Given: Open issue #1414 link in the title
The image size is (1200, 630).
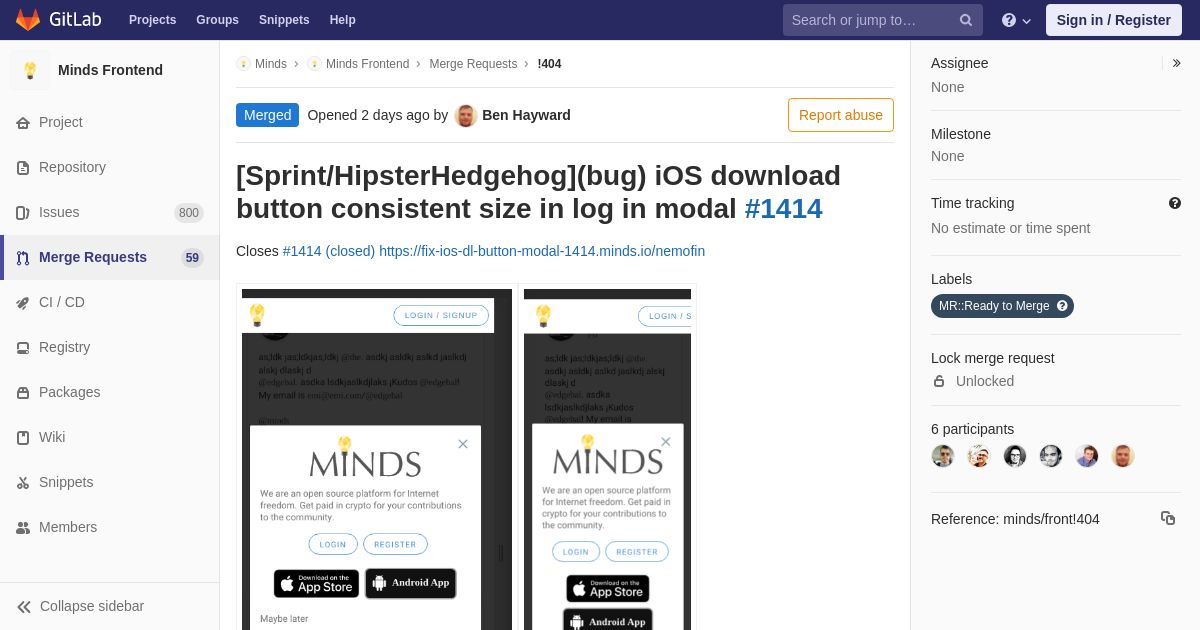Looking at the screenshot, I should tap(783, 208).
